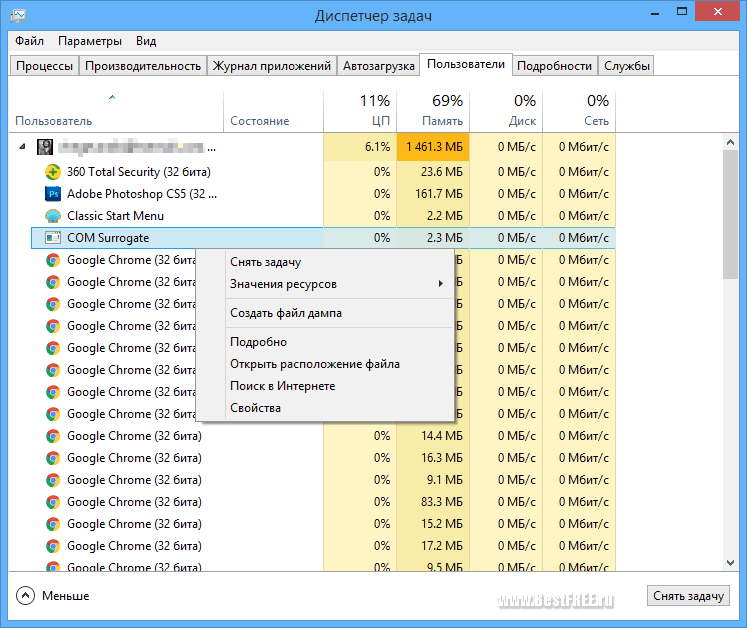
Task: Open the Значения ресурсов submenu arrow
Action: point(441,284)
